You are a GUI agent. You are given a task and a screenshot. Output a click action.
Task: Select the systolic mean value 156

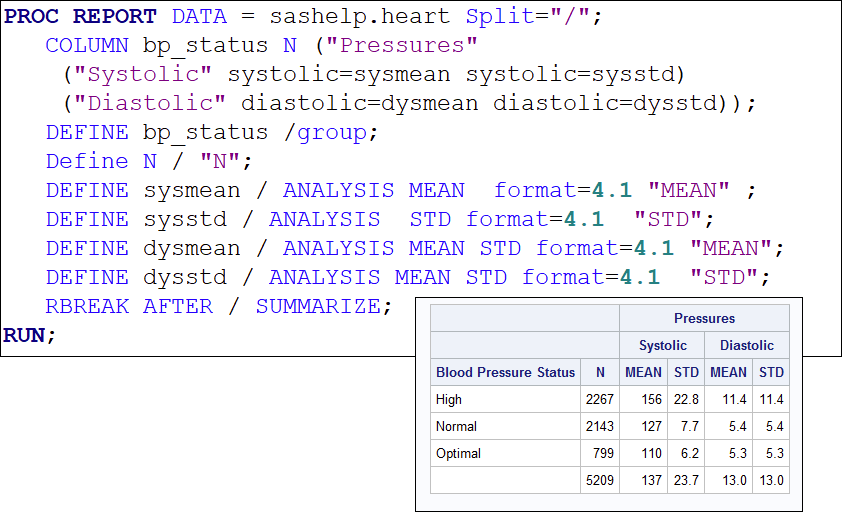[x=651, y=399]
